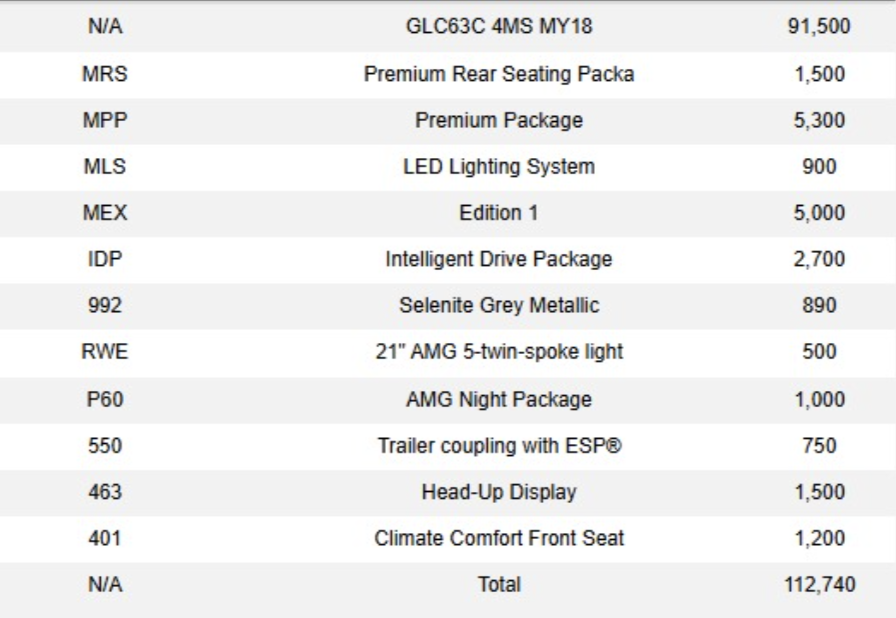Select the AMG Night Package row
Viewport: 896px width, 618px height.
tap(448, 399)
